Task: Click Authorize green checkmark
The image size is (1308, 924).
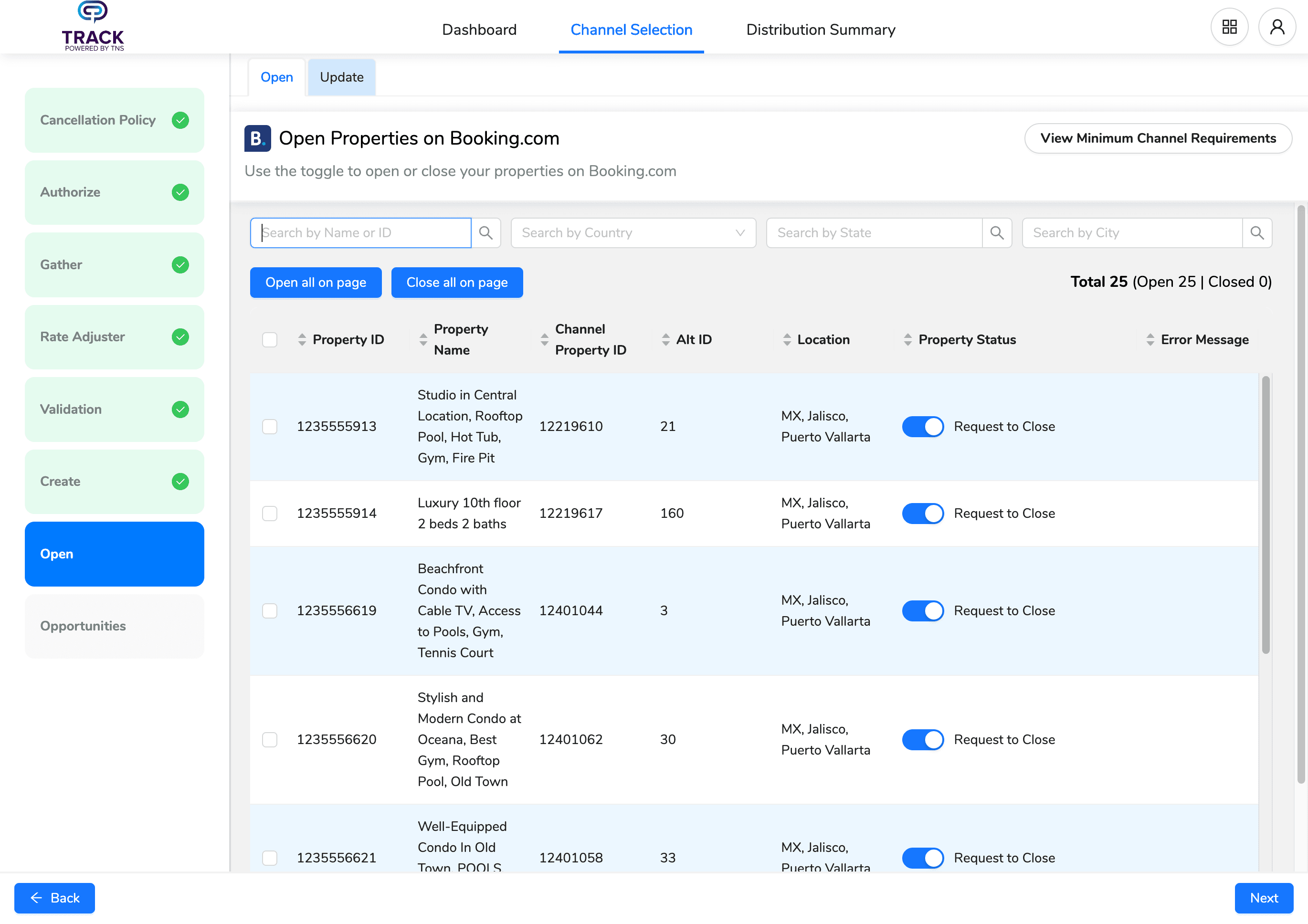Action: tap(180, 192)
